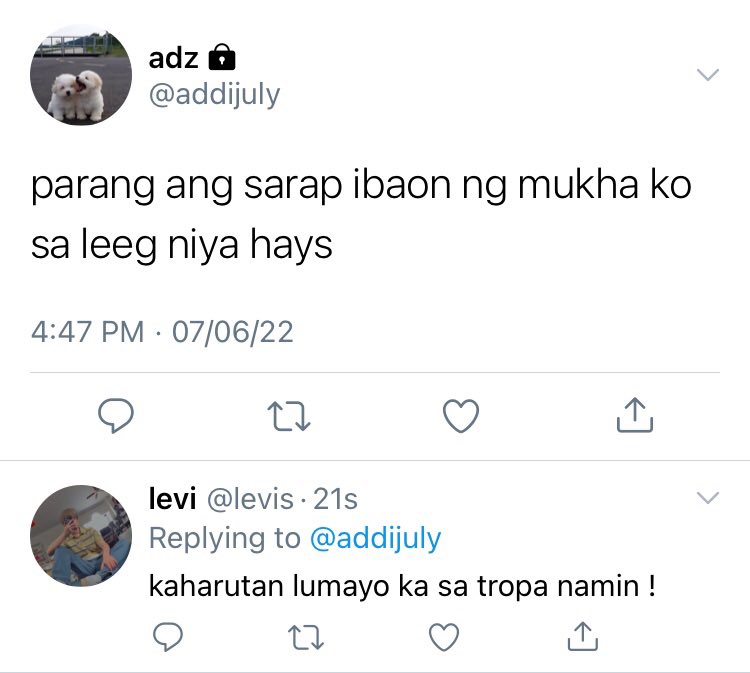Tap the lock icon beside adz
Screen dimensions: 750x673
coord(222,58)
